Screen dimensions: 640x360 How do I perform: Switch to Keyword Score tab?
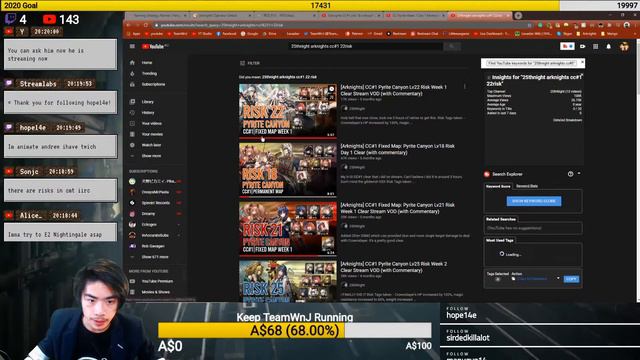click(x=498, y=186)
